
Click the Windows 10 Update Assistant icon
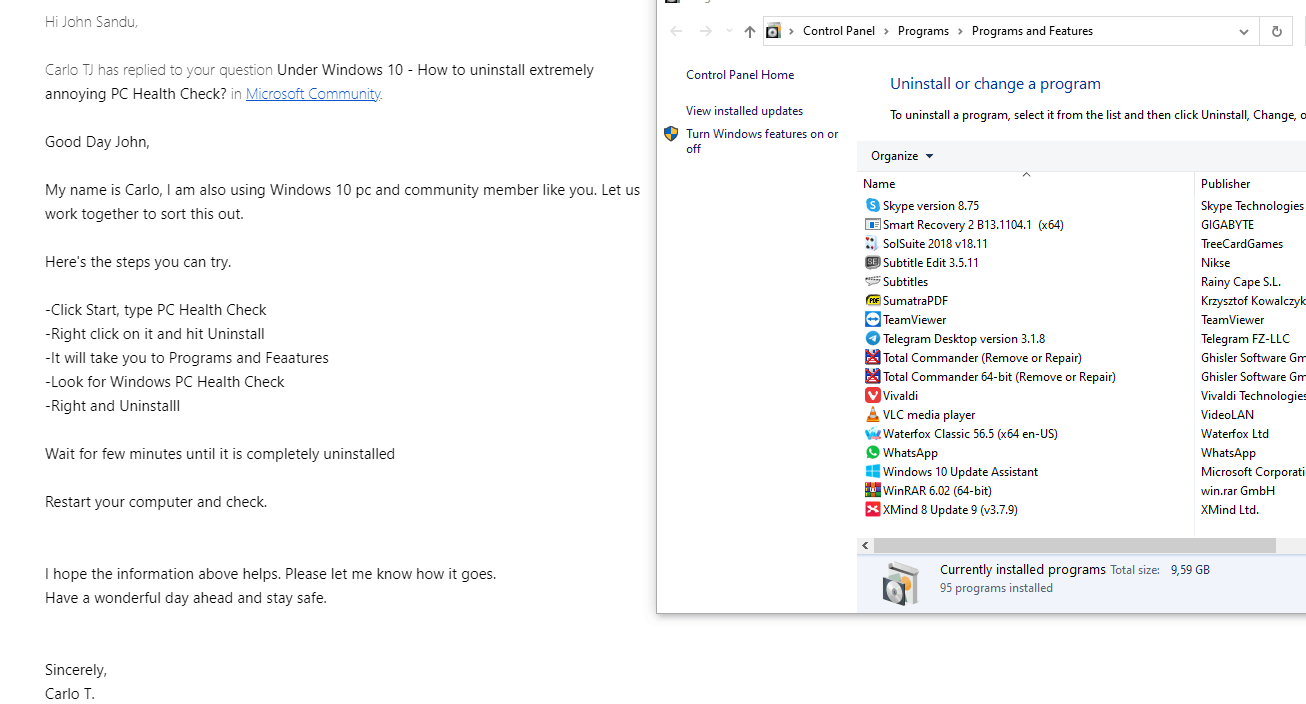click(x=872, y=471)
